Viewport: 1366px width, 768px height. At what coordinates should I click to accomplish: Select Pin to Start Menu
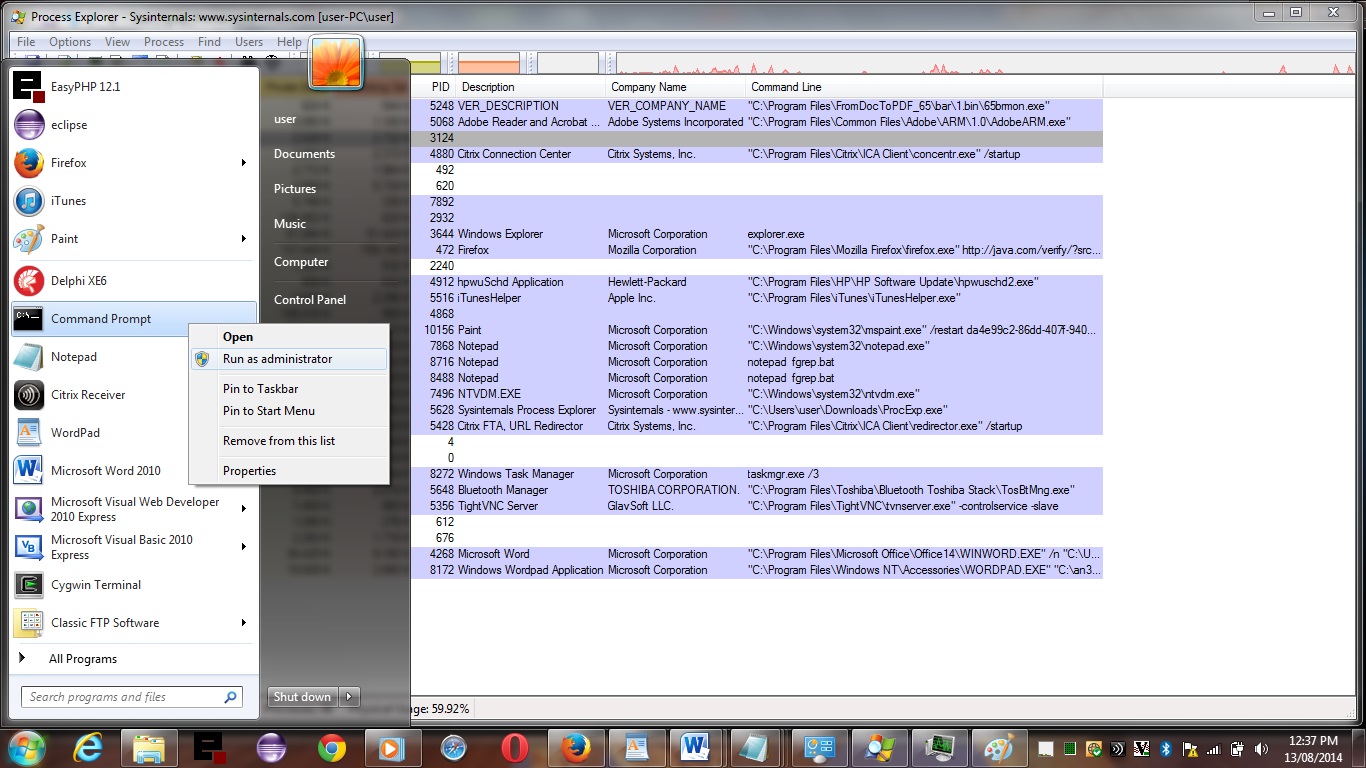(289, 411)
